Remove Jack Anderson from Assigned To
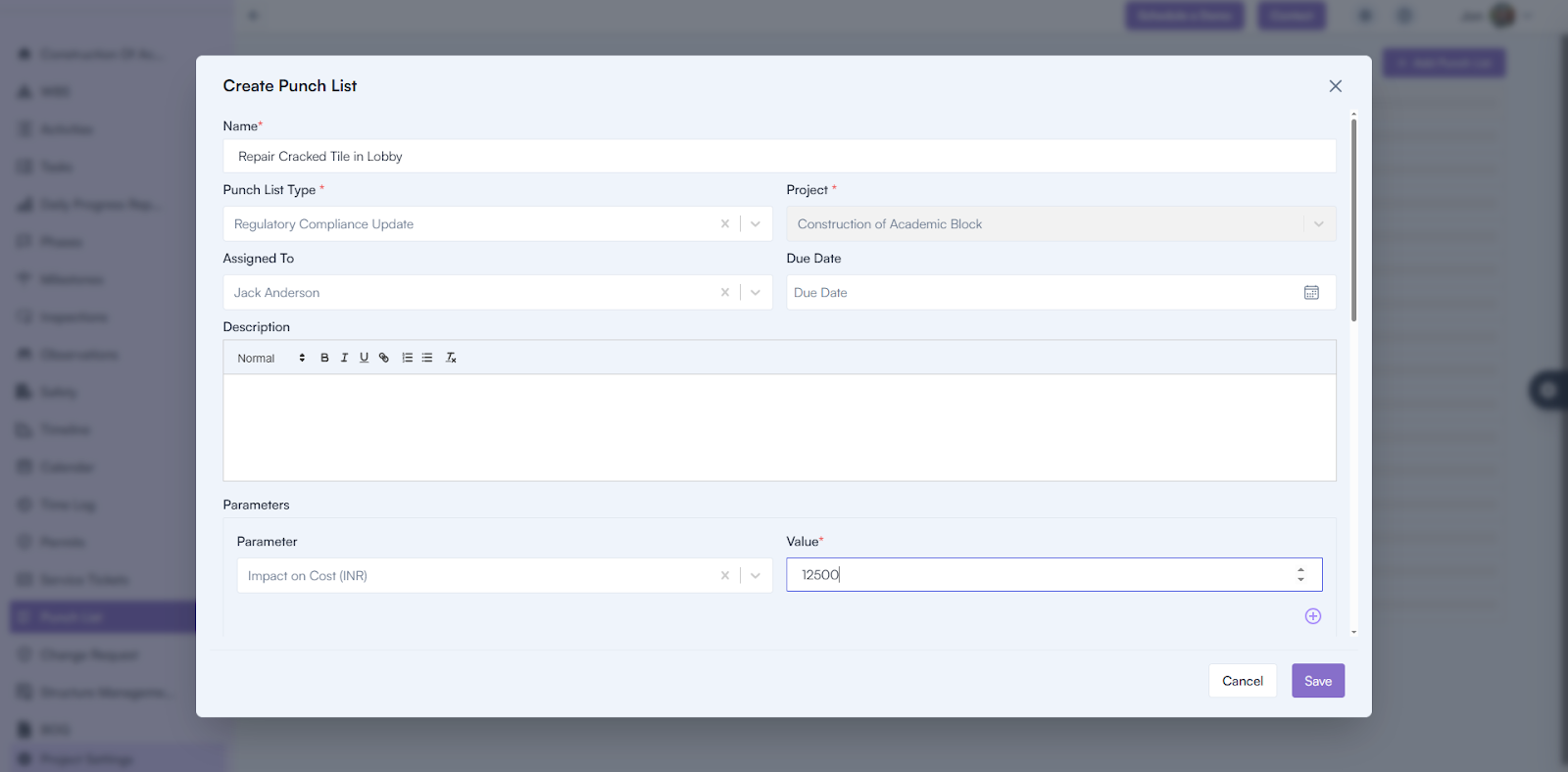 tap(725, 293)
